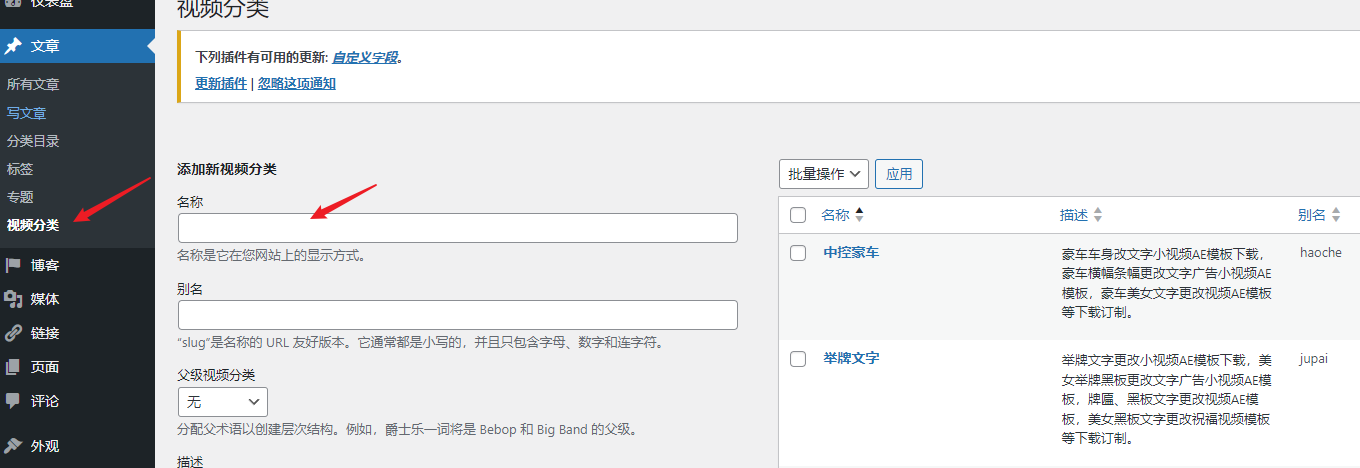
Task: Tick the select-all checkbox in table header
Action: pyautogui.click(x=798, y=215)
